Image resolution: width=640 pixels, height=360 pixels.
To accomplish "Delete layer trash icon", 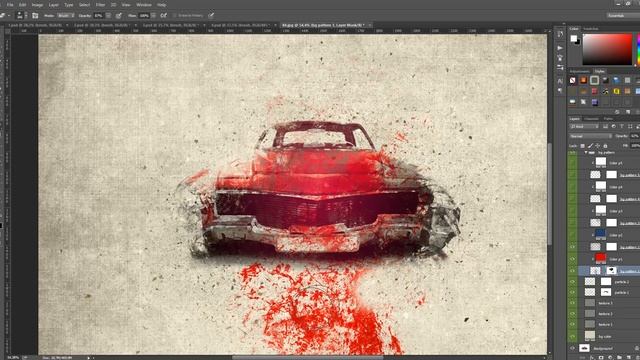I will (x=637, y=358).
